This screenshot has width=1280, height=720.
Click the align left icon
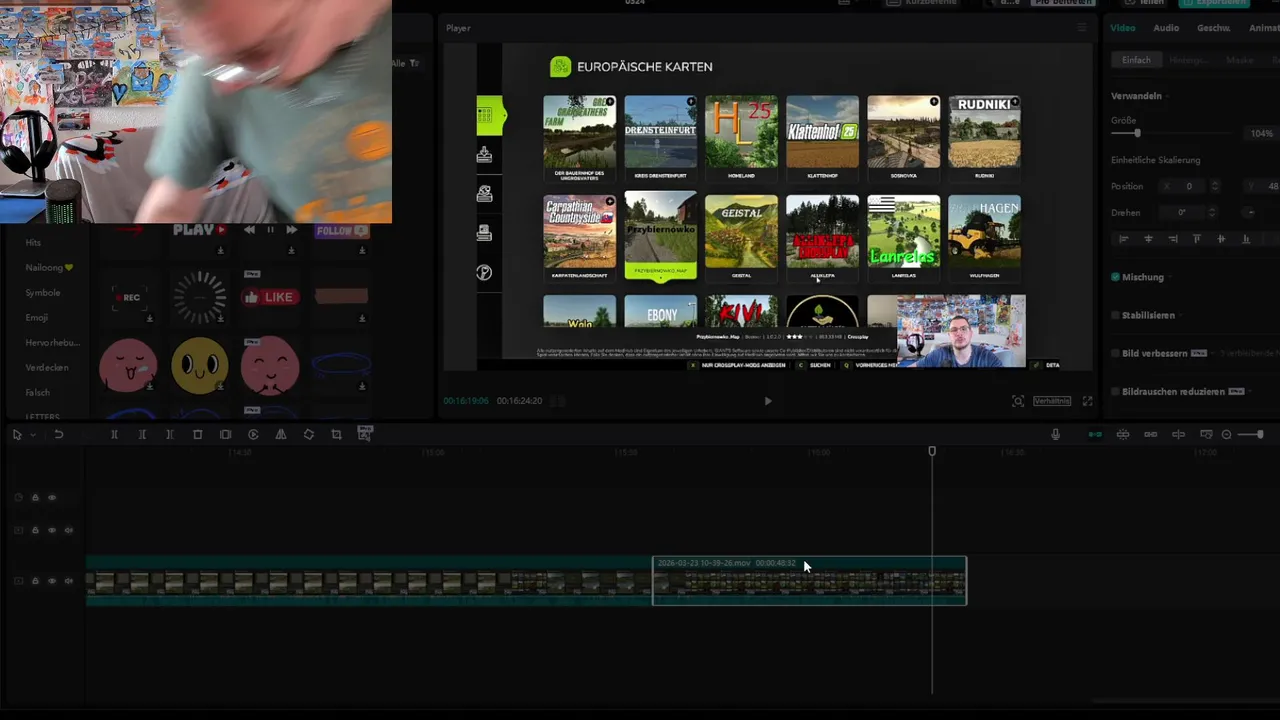[x=1124, y=239]
